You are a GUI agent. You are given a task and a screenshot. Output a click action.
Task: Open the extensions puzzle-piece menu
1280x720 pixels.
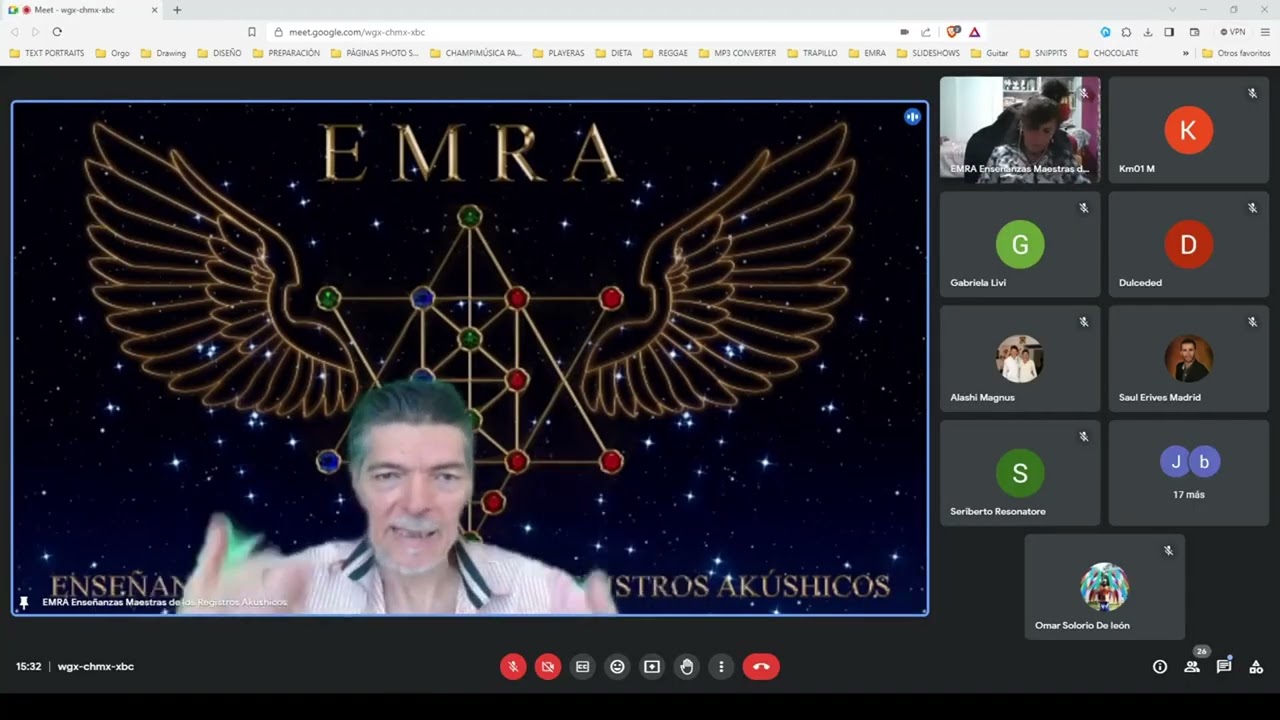coord(1126,32)
